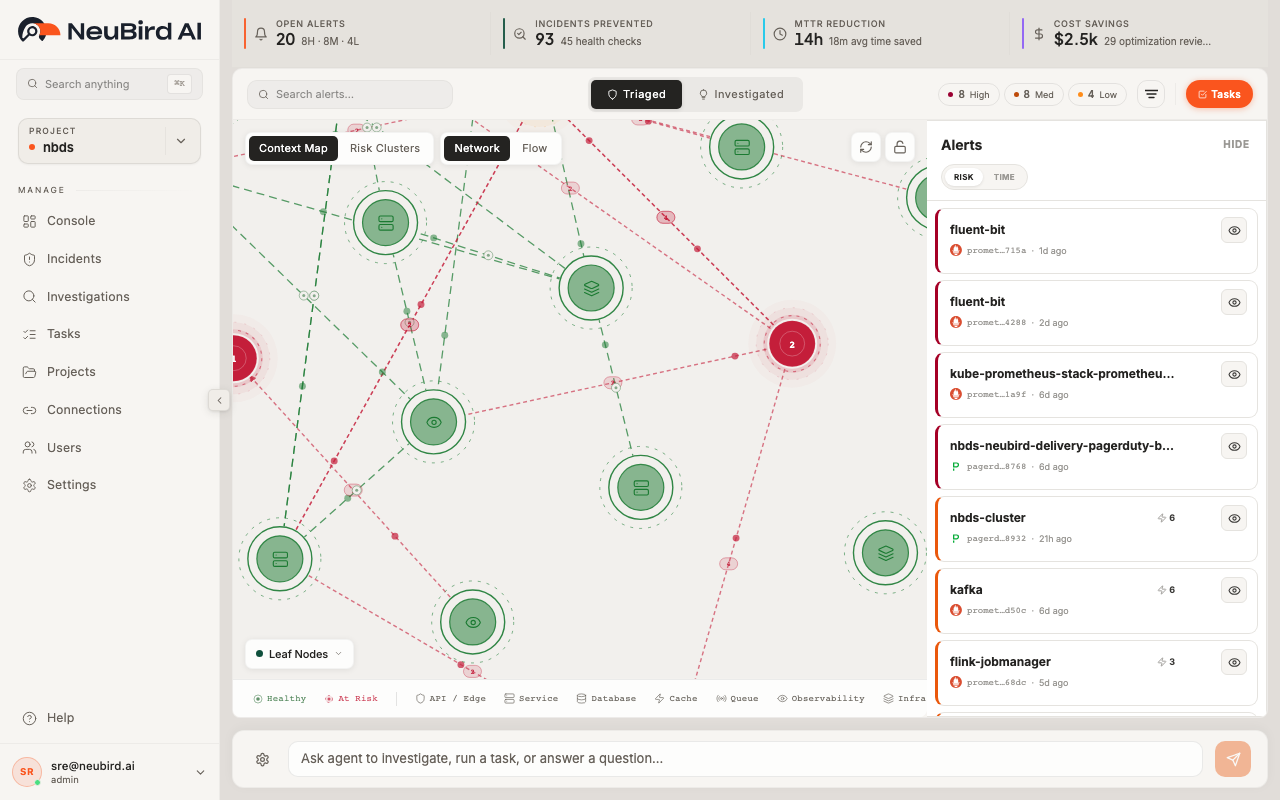Filter by the 8 High severity chip
The image size is (1280, 800).
click(x=968, y=94)
